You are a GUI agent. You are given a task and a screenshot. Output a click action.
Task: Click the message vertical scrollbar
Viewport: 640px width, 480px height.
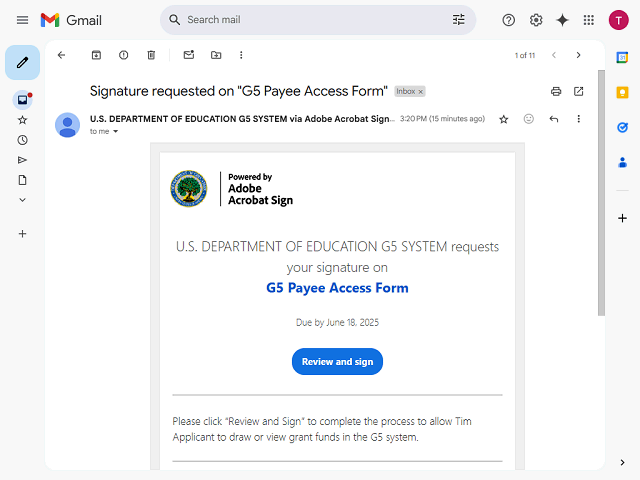tap(601, 193)
